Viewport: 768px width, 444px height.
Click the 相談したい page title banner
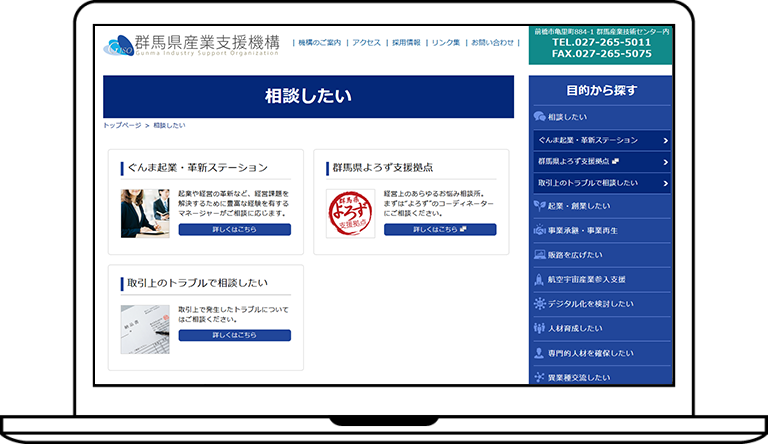[x=309, y=97]
